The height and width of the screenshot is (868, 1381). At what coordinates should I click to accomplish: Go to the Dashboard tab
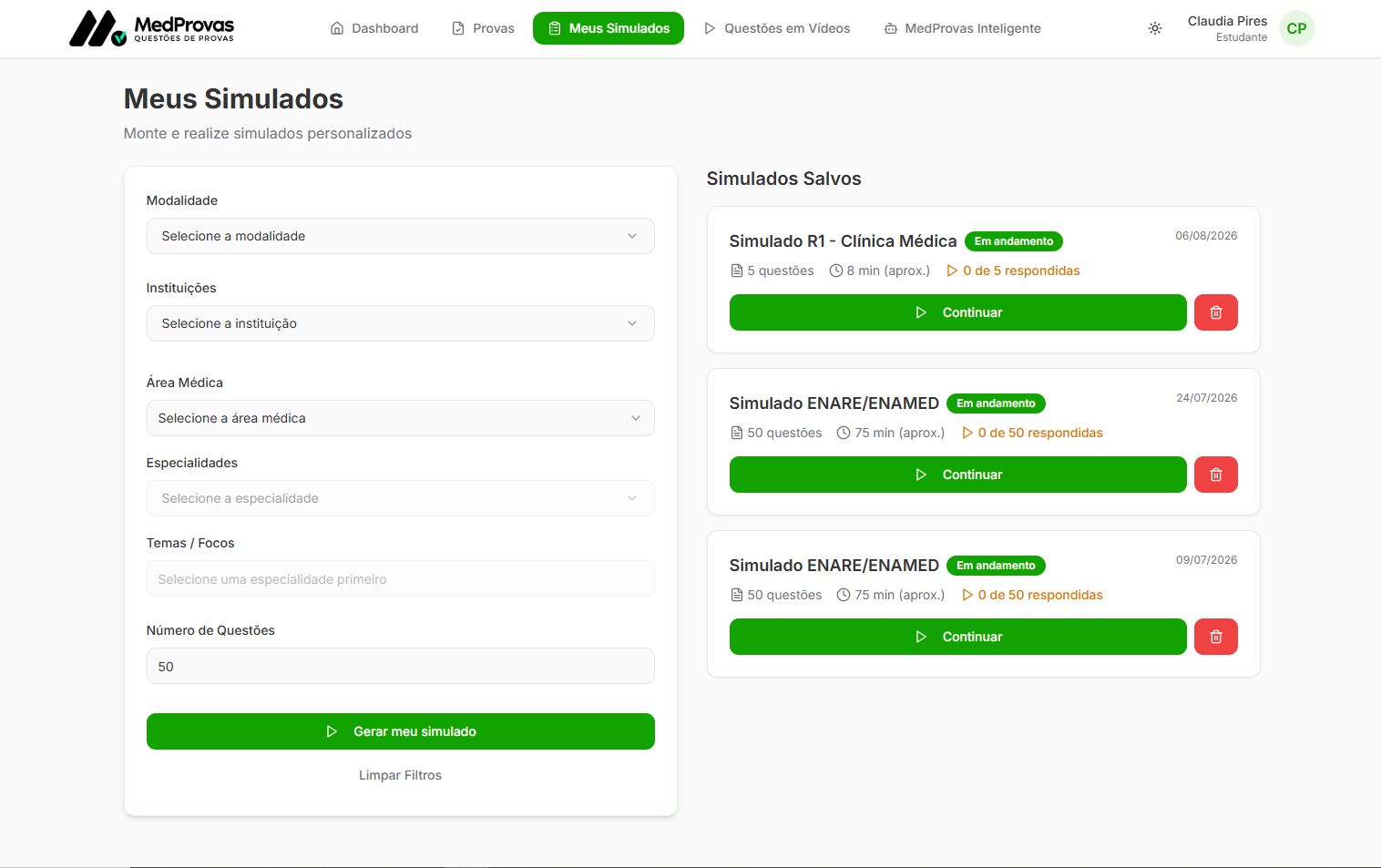pyautogui.click(x=374, y=28)
